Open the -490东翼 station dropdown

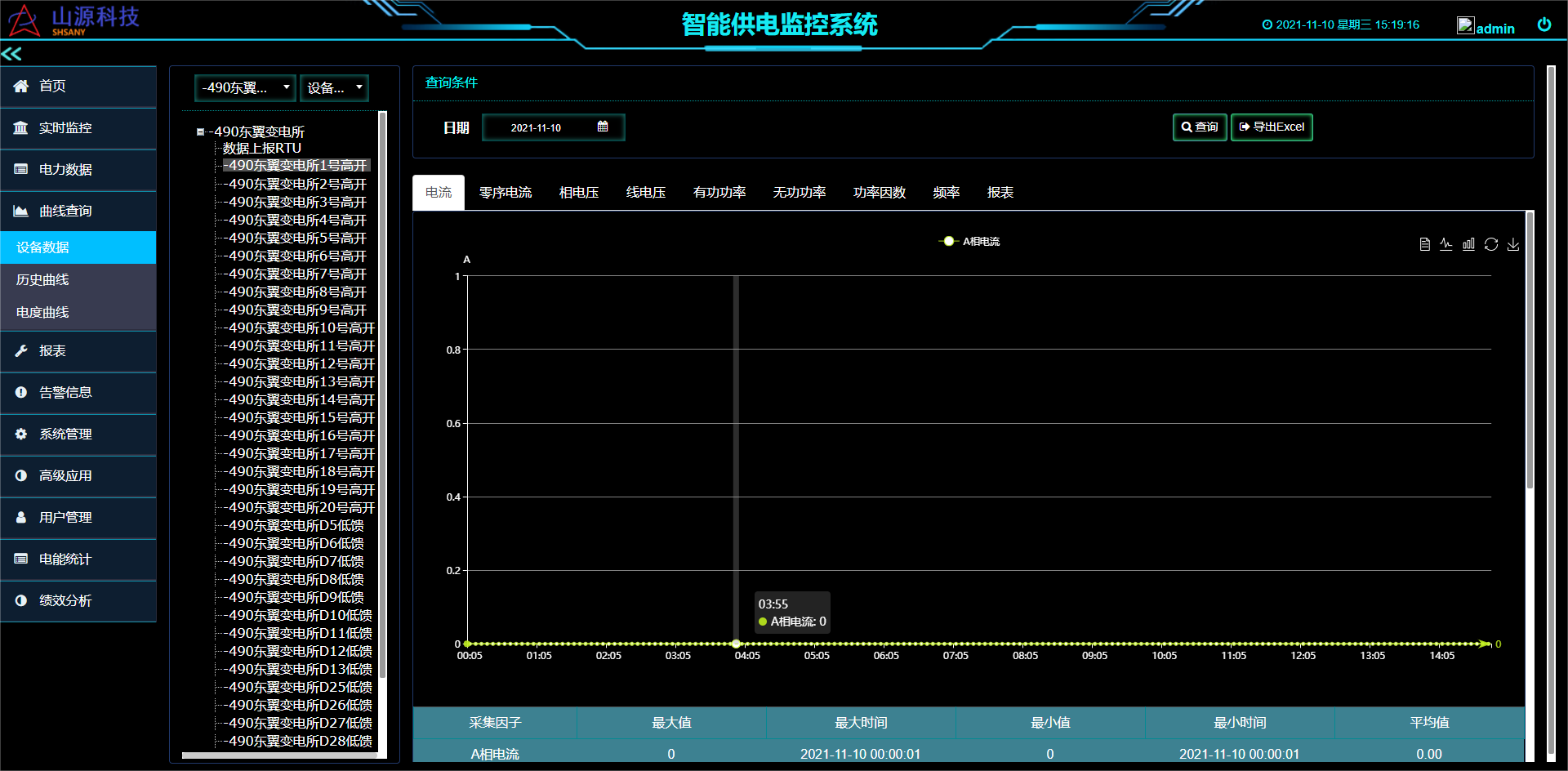click(x=245, y=87)
